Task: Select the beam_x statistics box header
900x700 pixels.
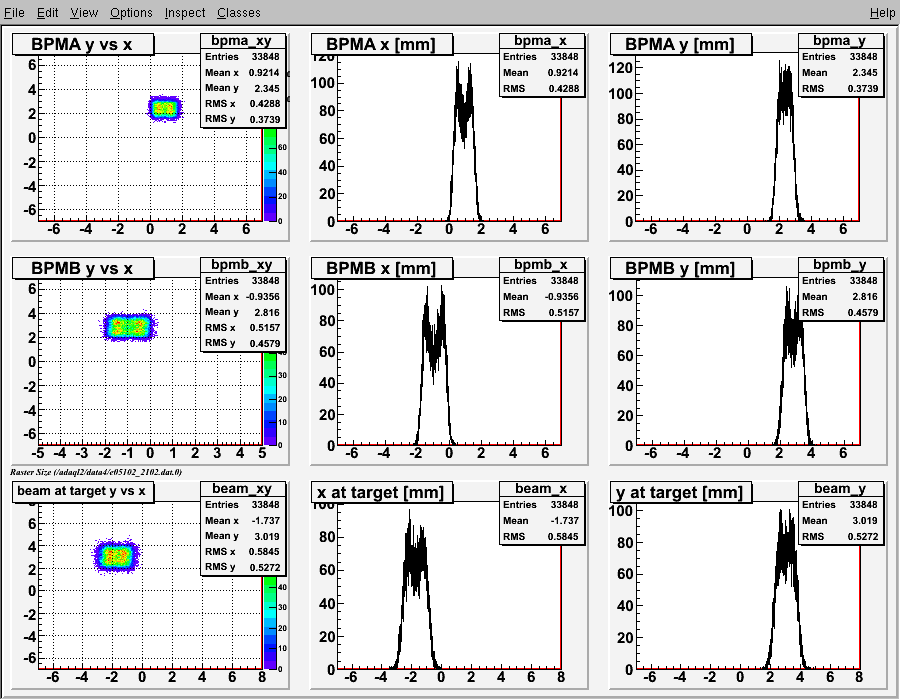Action: point(541,488)
